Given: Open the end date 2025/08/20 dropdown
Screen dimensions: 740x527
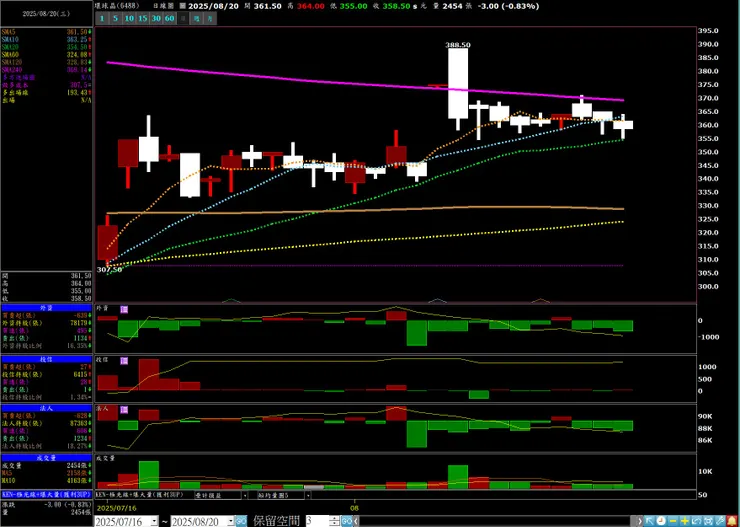Looking at the screenshot, I should coord(231,521).
